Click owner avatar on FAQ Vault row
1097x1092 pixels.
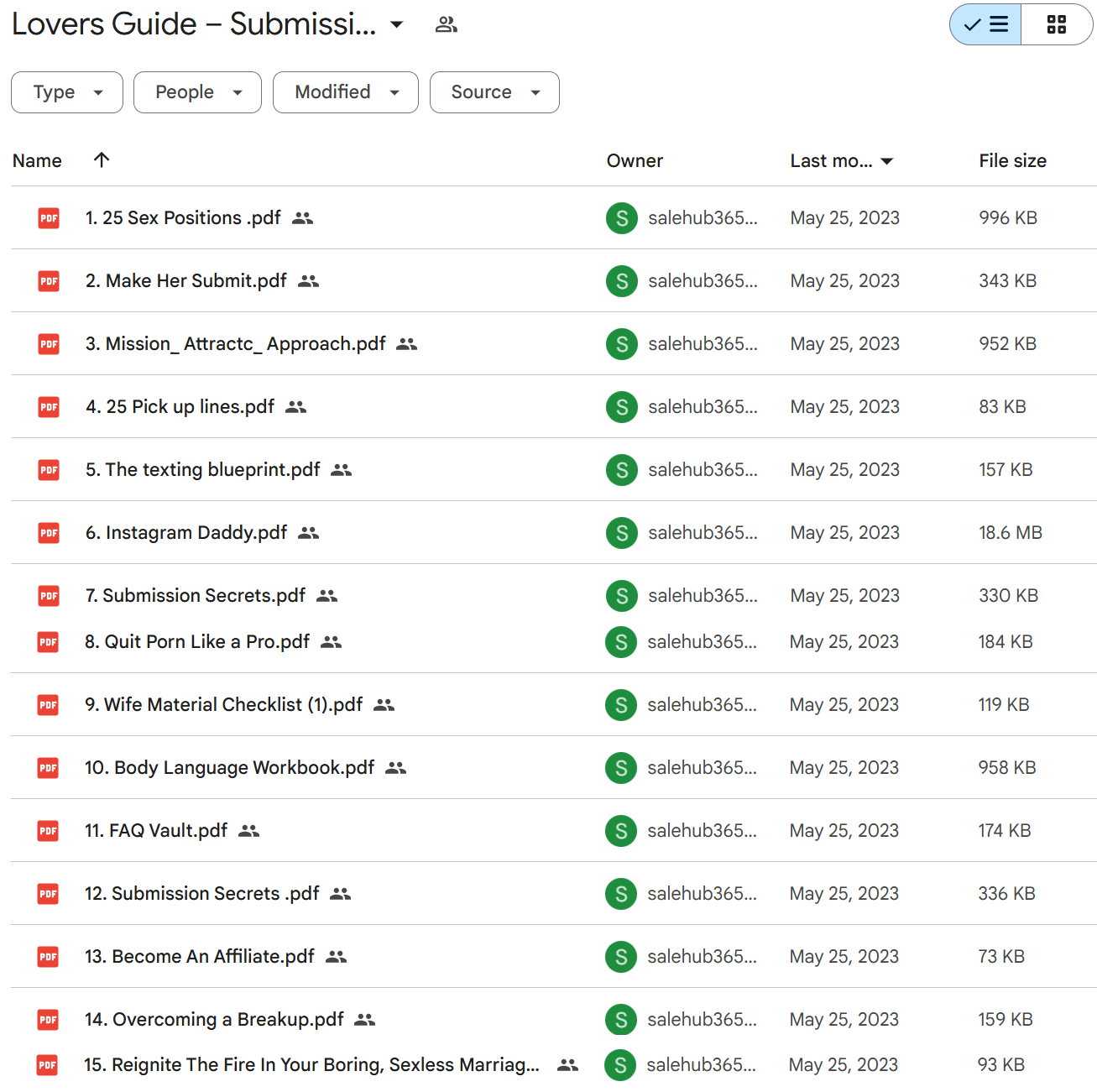[x=621, y=831]
